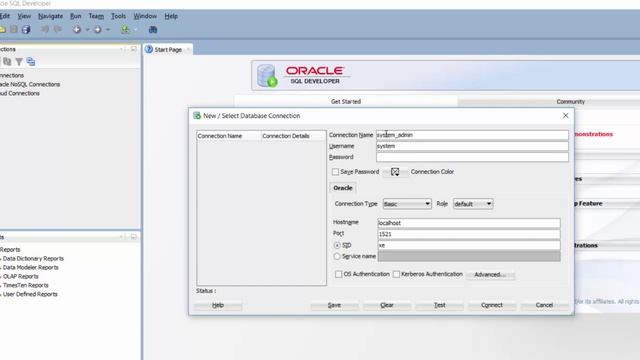Click the Save All toolbar icon
The image size is (640, 360).
(26, 29)
